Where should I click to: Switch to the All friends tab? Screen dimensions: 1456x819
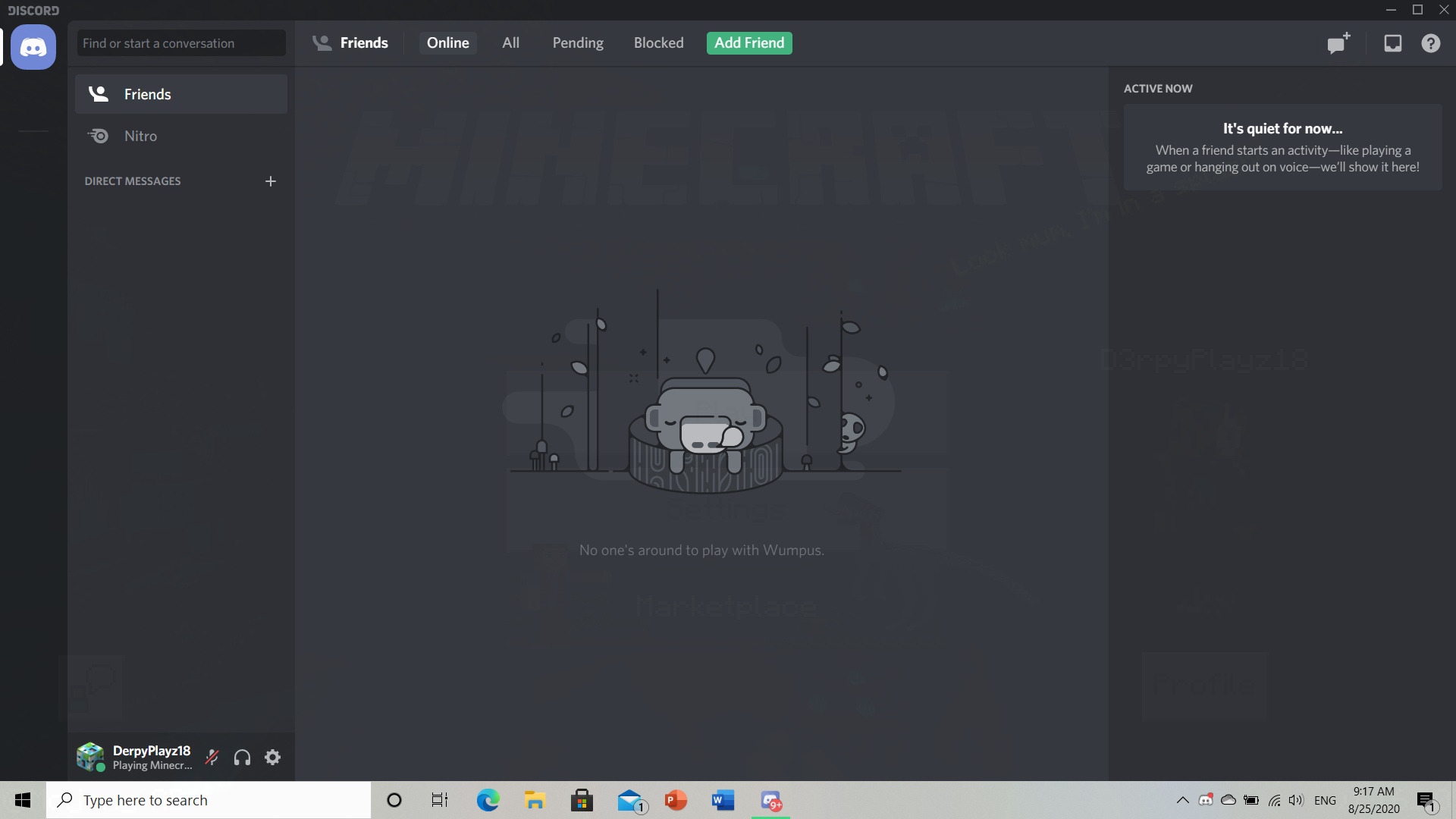tap(510, 43)
